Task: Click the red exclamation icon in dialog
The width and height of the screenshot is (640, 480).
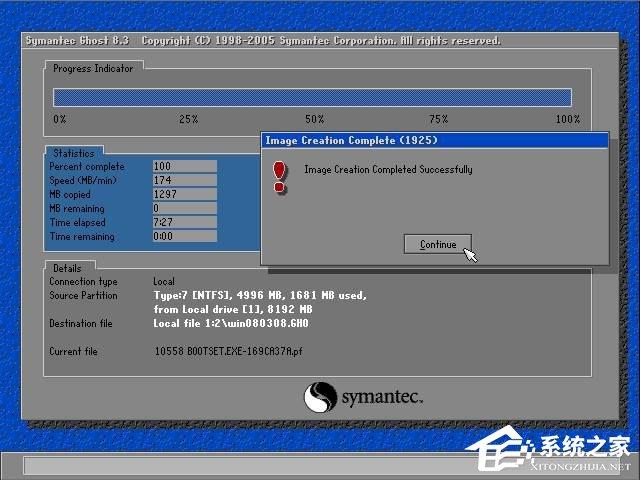Action: click(280, 176)
